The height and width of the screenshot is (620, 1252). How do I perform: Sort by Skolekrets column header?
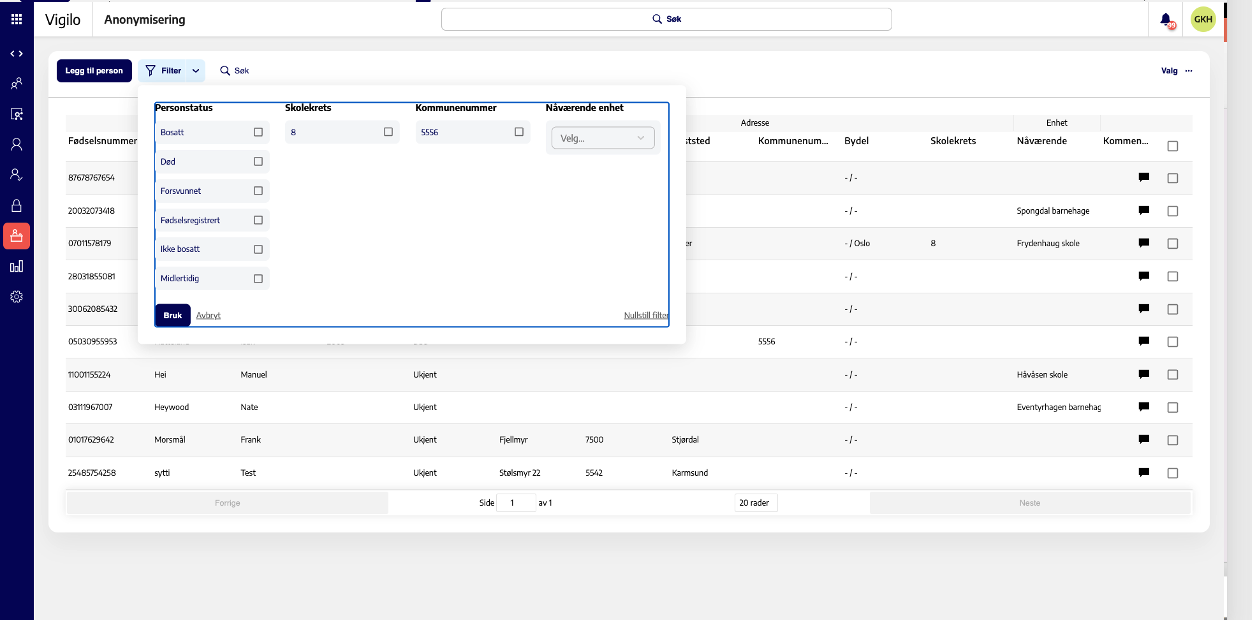(x=953, y=141)
